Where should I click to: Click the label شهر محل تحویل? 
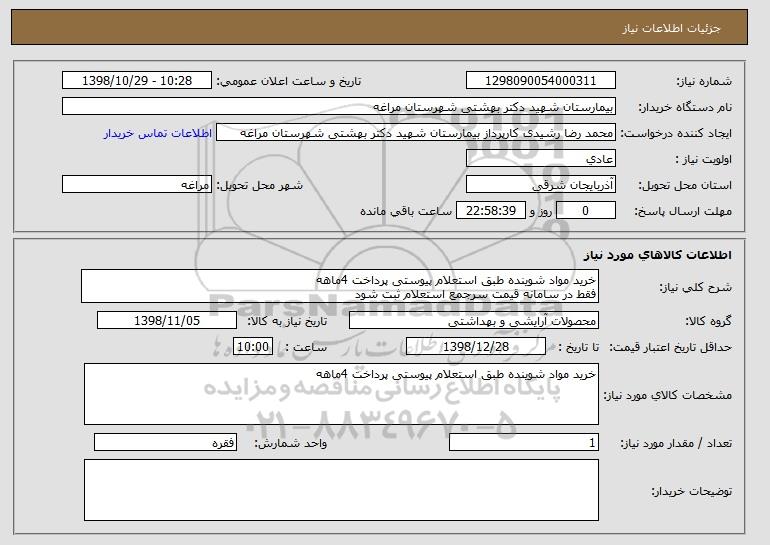260,185
